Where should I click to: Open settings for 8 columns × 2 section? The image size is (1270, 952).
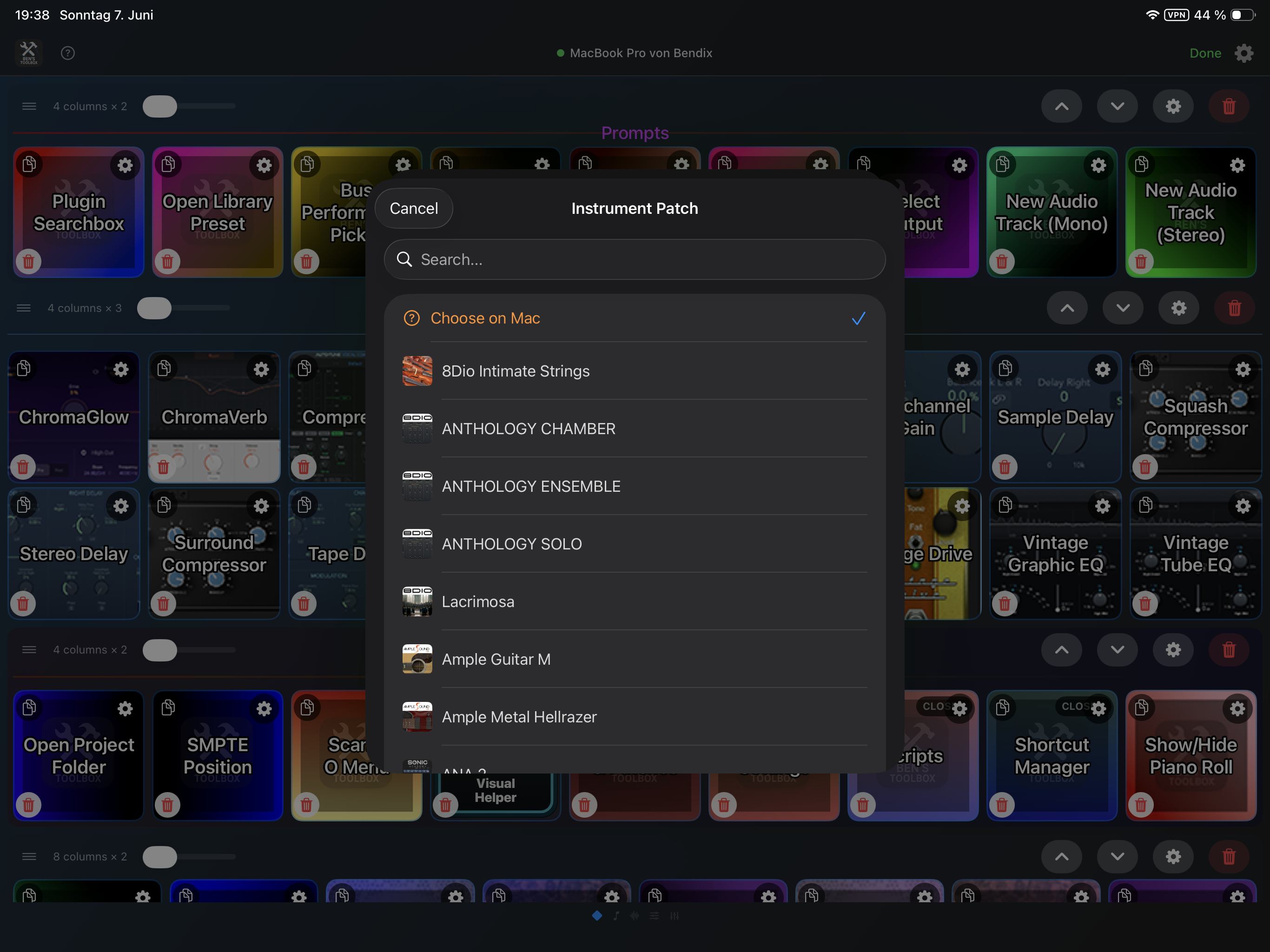(1173, 857)
